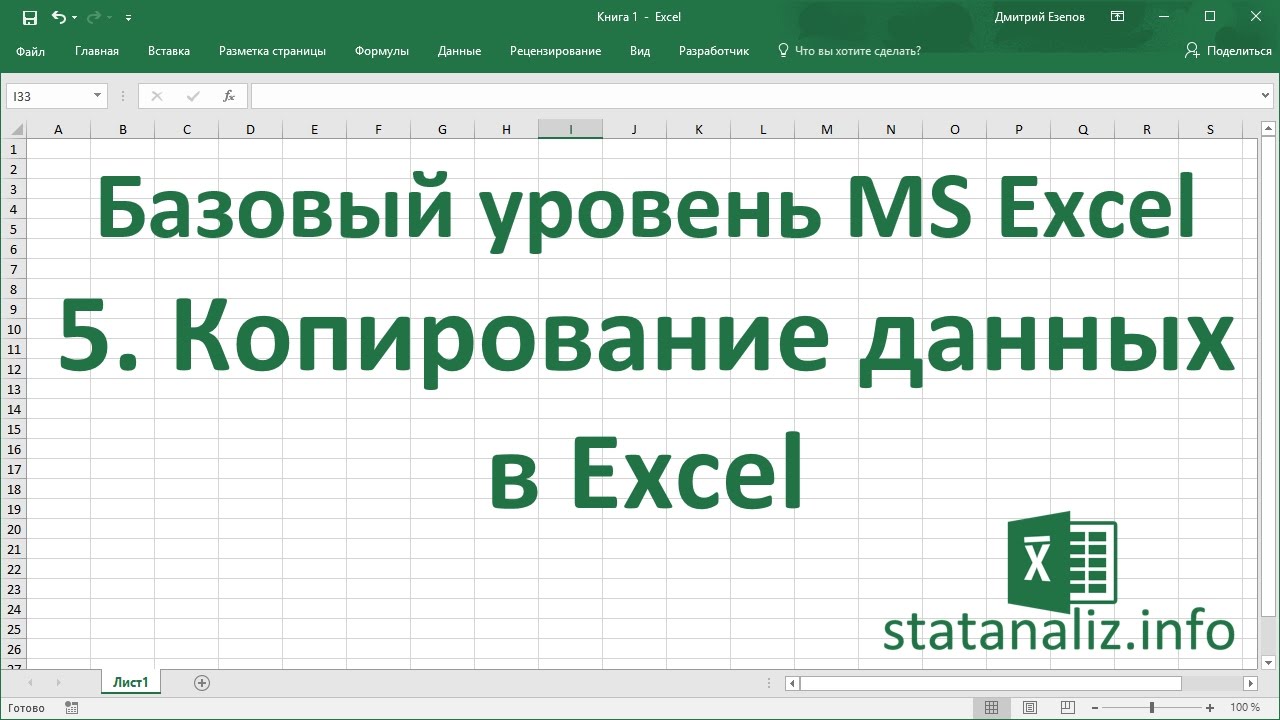Select row 1 header
Screen dimensions: 1280x720
pyautogui.click(x=14, y=149)
